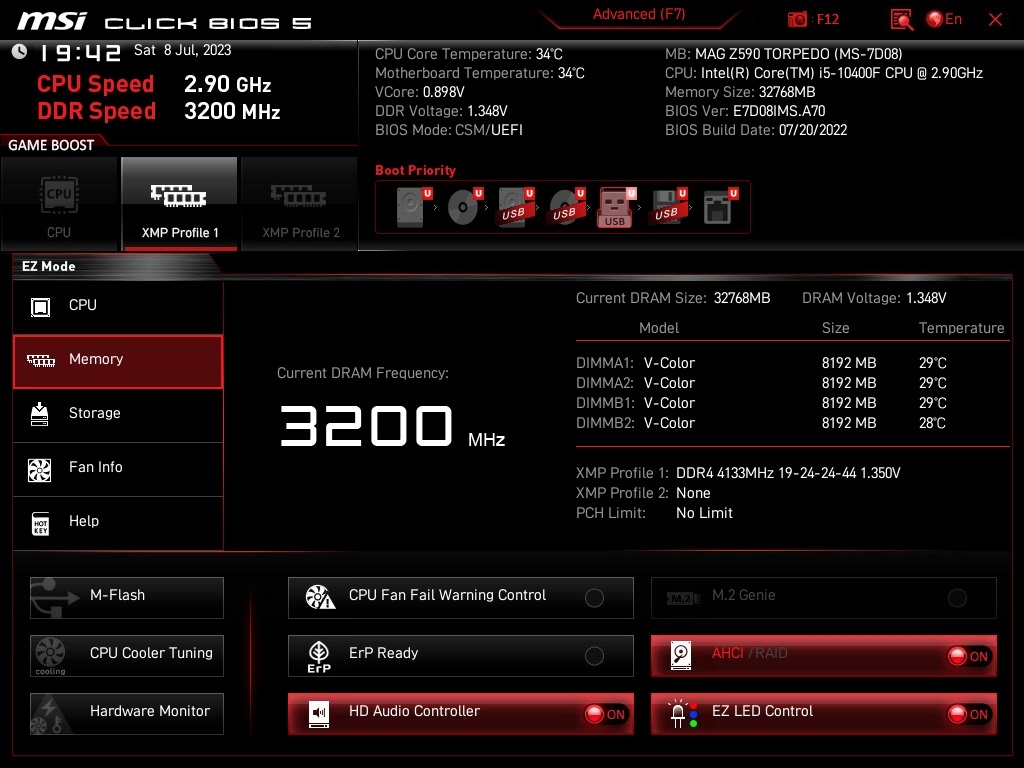This screenshot has height=768, width=1024.
Task: Click the hard disk boot priority icon
Action: tap(413, 207)
